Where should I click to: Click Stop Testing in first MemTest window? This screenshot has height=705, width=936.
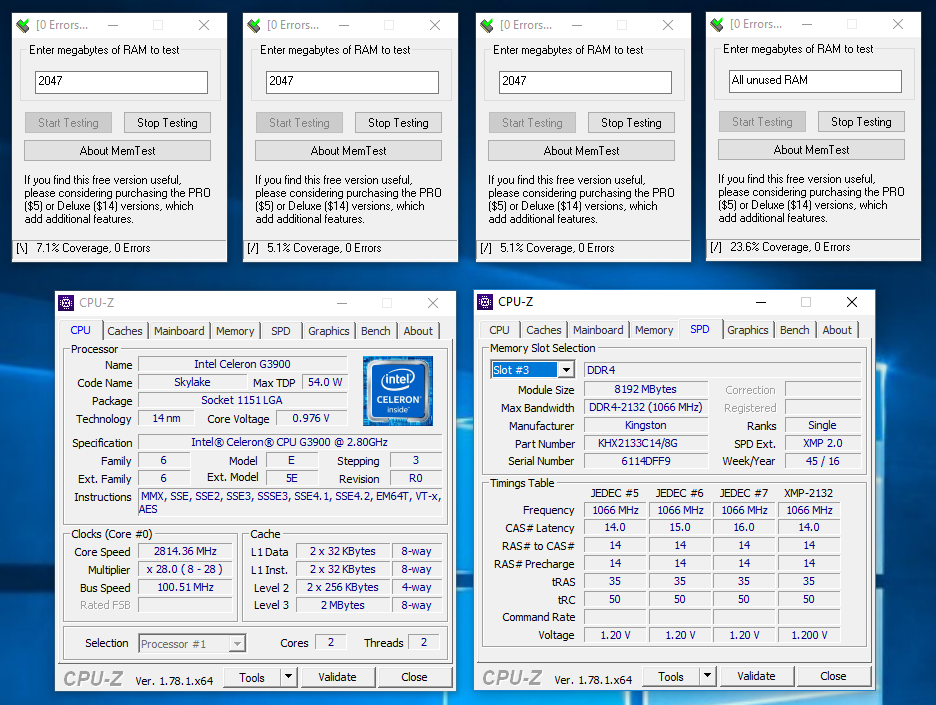tap(167, 122)
